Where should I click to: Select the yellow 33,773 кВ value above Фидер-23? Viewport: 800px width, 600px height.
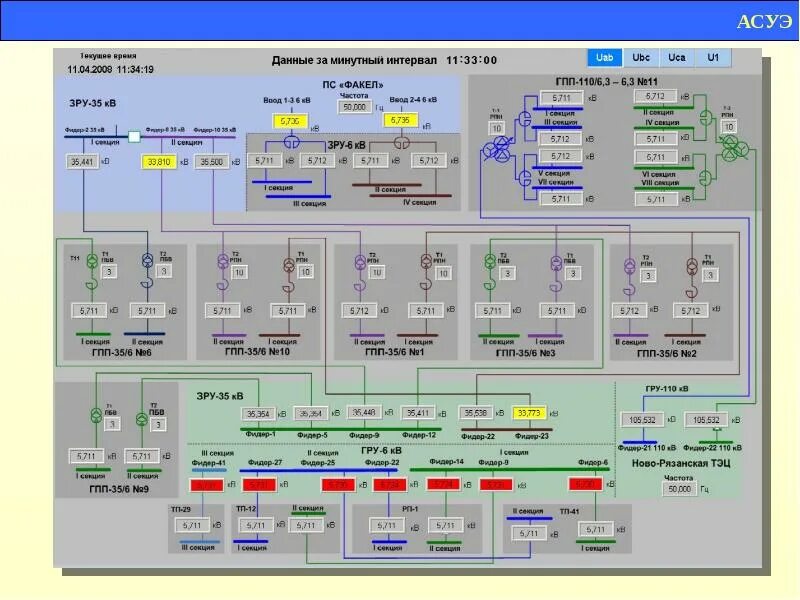(529, 413)
